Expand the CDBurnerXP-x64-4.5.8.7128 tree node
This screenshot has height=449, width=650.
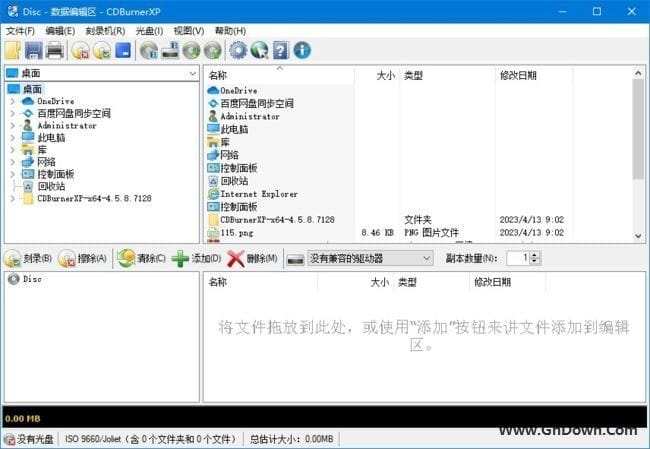pos(12,199)
